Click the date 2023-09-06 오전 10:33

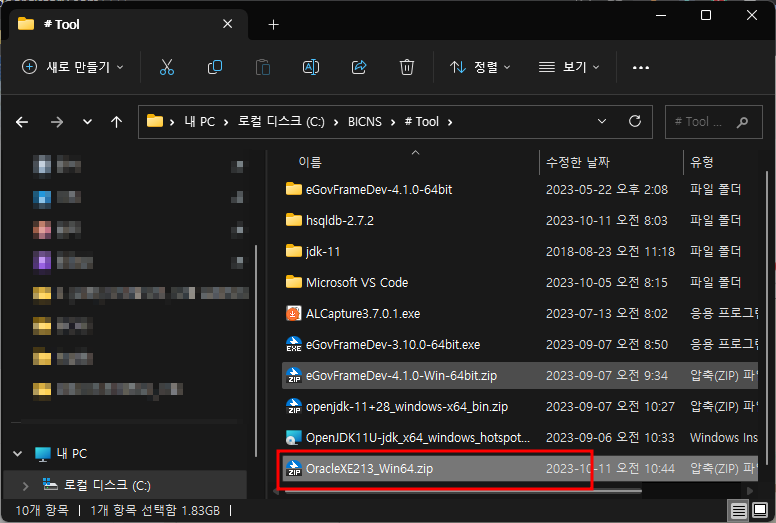(610, 437)
